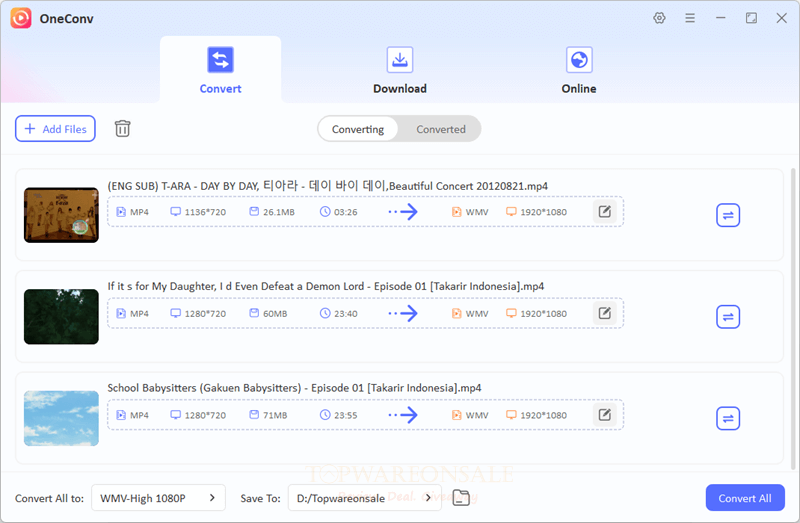
Task: Click the conversion arrow in T-ARA row
Action: [x=403, y=211]
